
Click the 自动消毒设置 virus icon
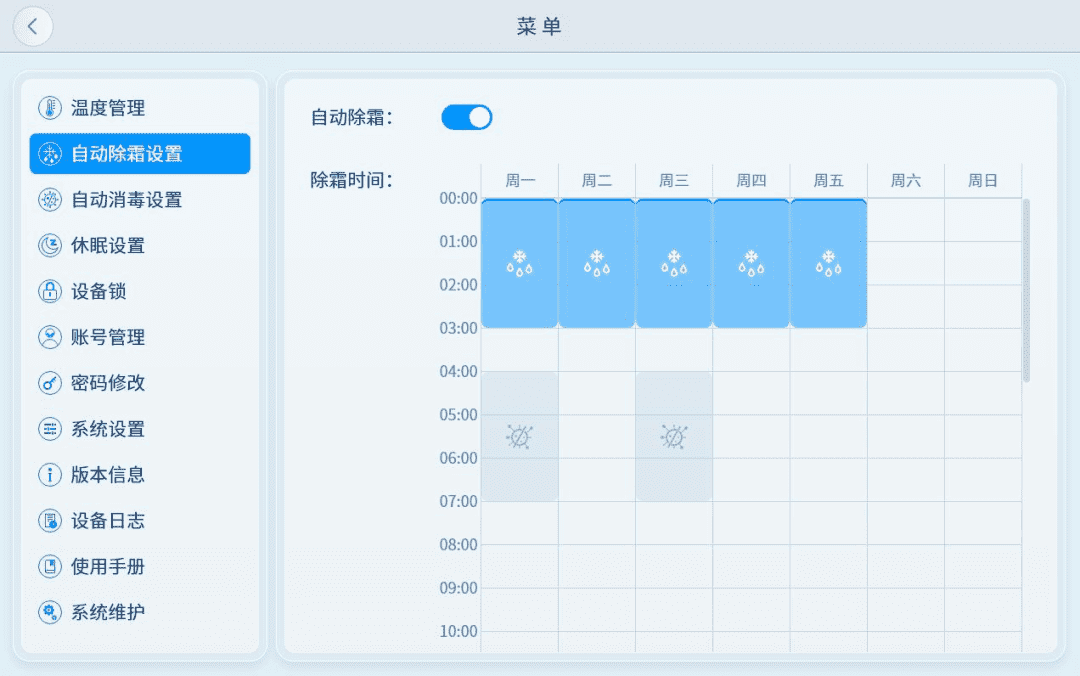49,200
